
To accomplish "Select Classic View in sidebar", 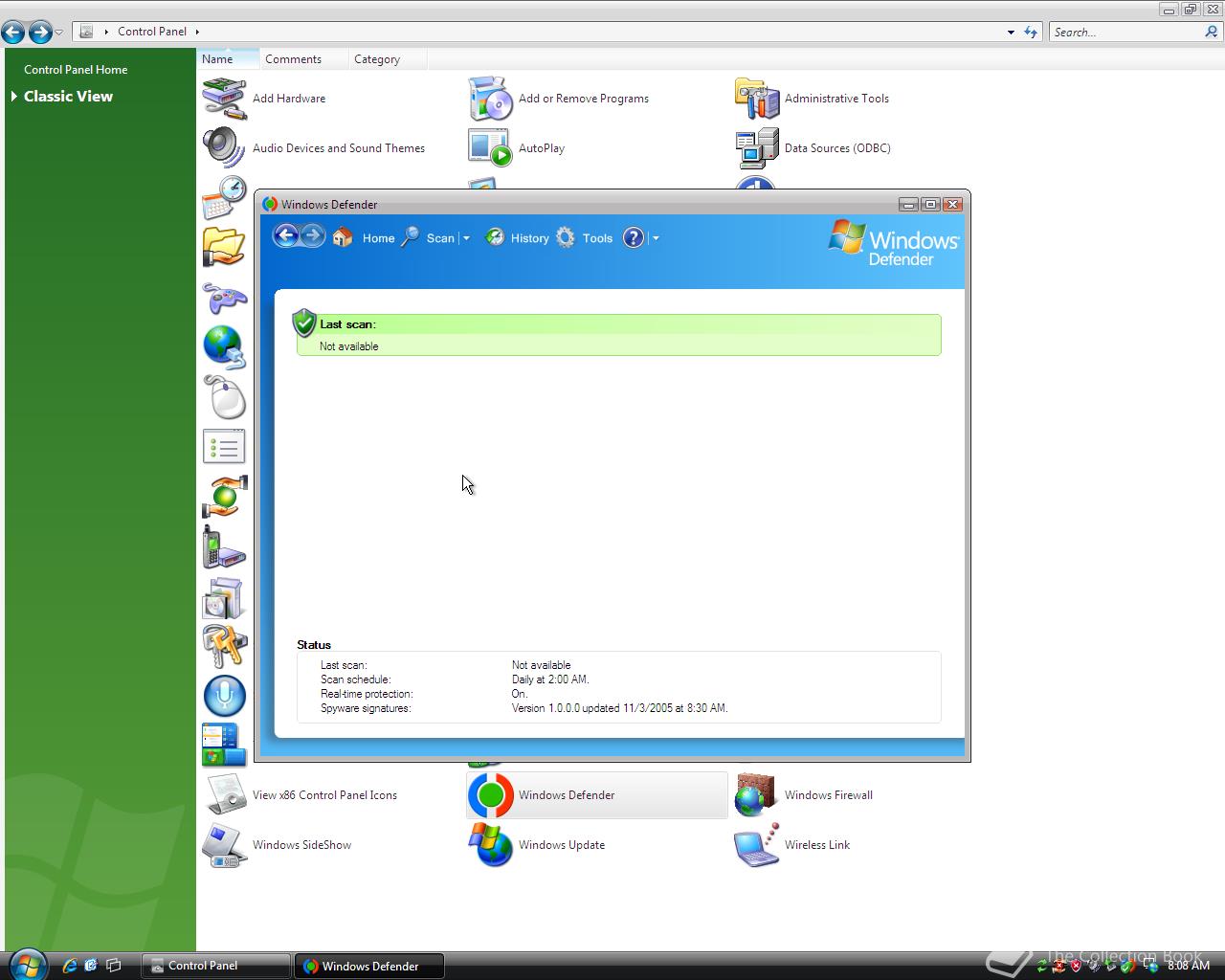I will coord(68,96).
